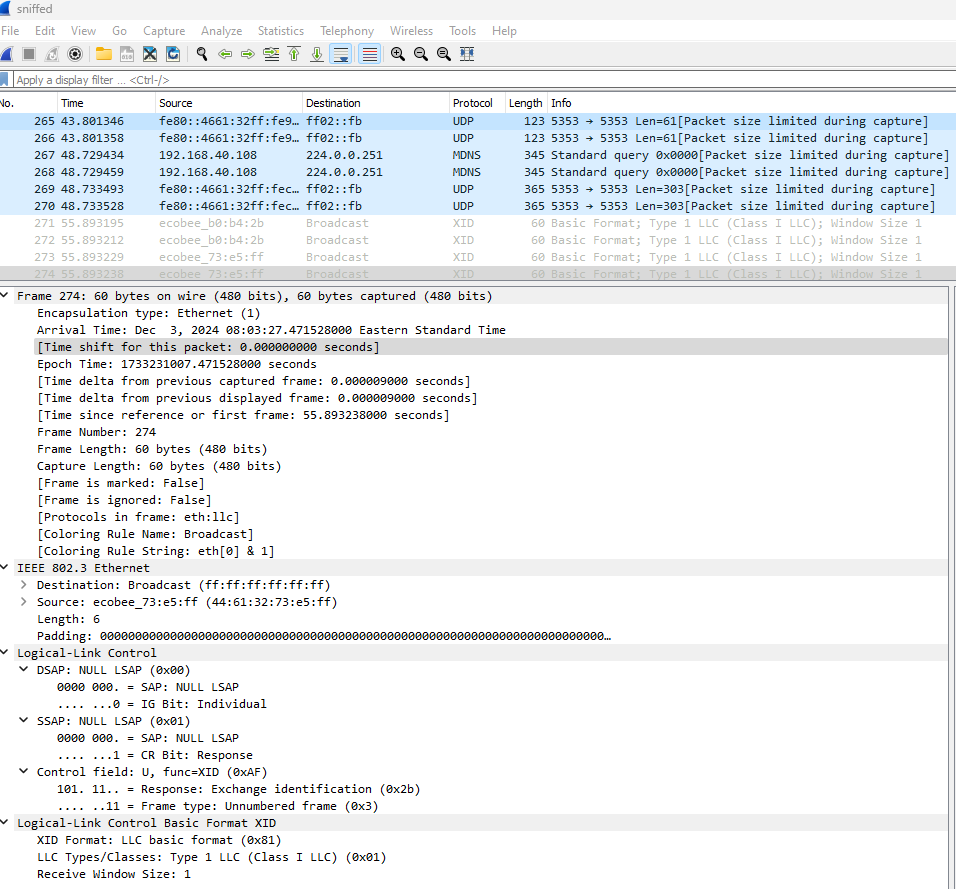Image resolution: width=956 pixels, height=889 pixels.
Task: Open the Statistics menu
Action: [280, 30]
